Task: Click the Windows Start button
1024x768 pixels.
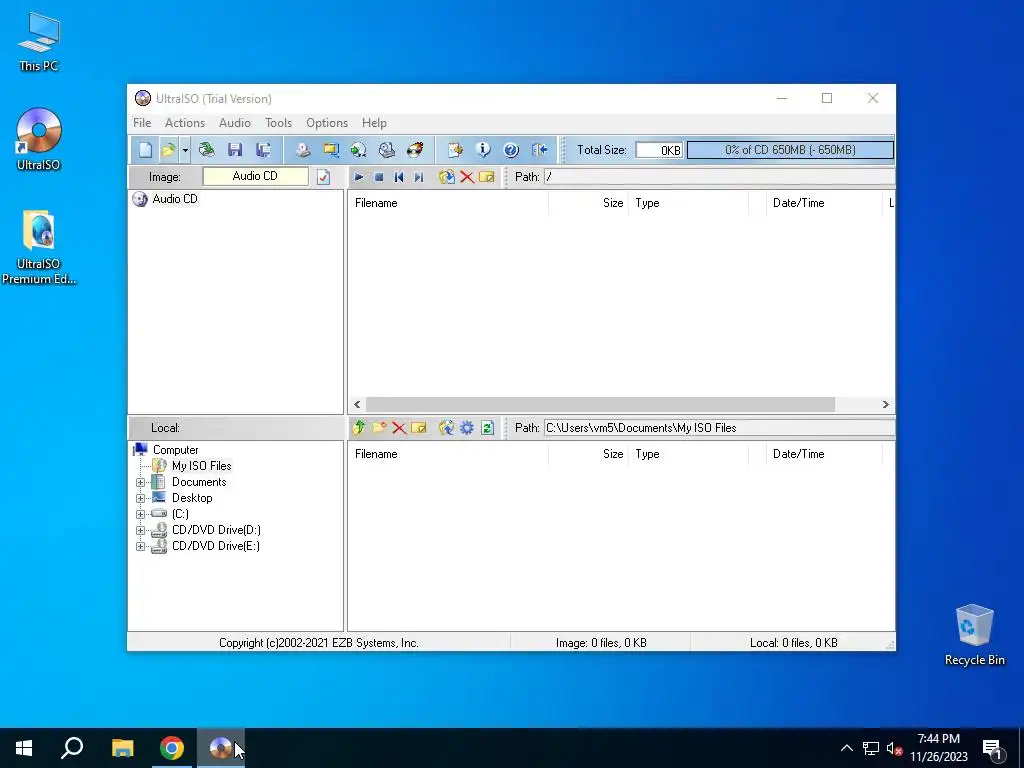Action: 24,748
